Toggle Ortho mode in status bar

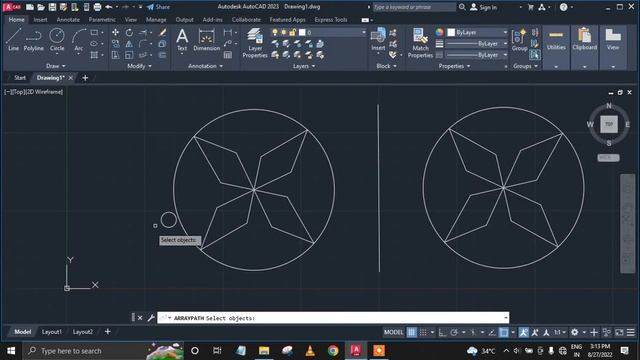tap(442, 332)
